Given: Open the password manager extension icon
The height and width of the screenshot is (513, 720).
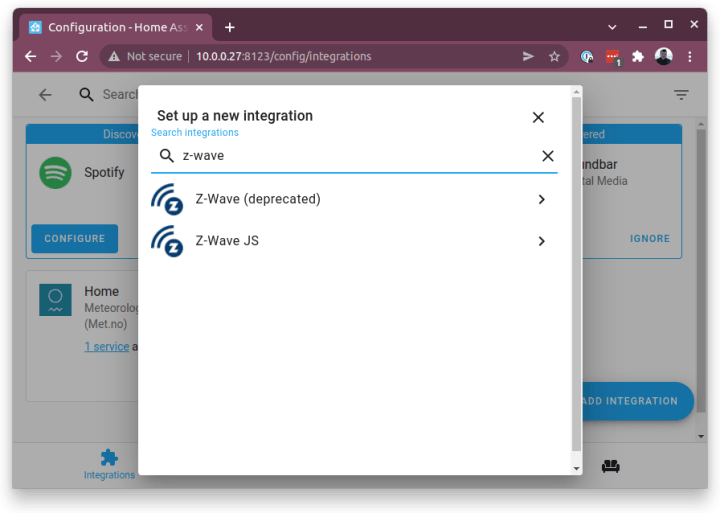Looking at the screenshot, I should [586, 57].
